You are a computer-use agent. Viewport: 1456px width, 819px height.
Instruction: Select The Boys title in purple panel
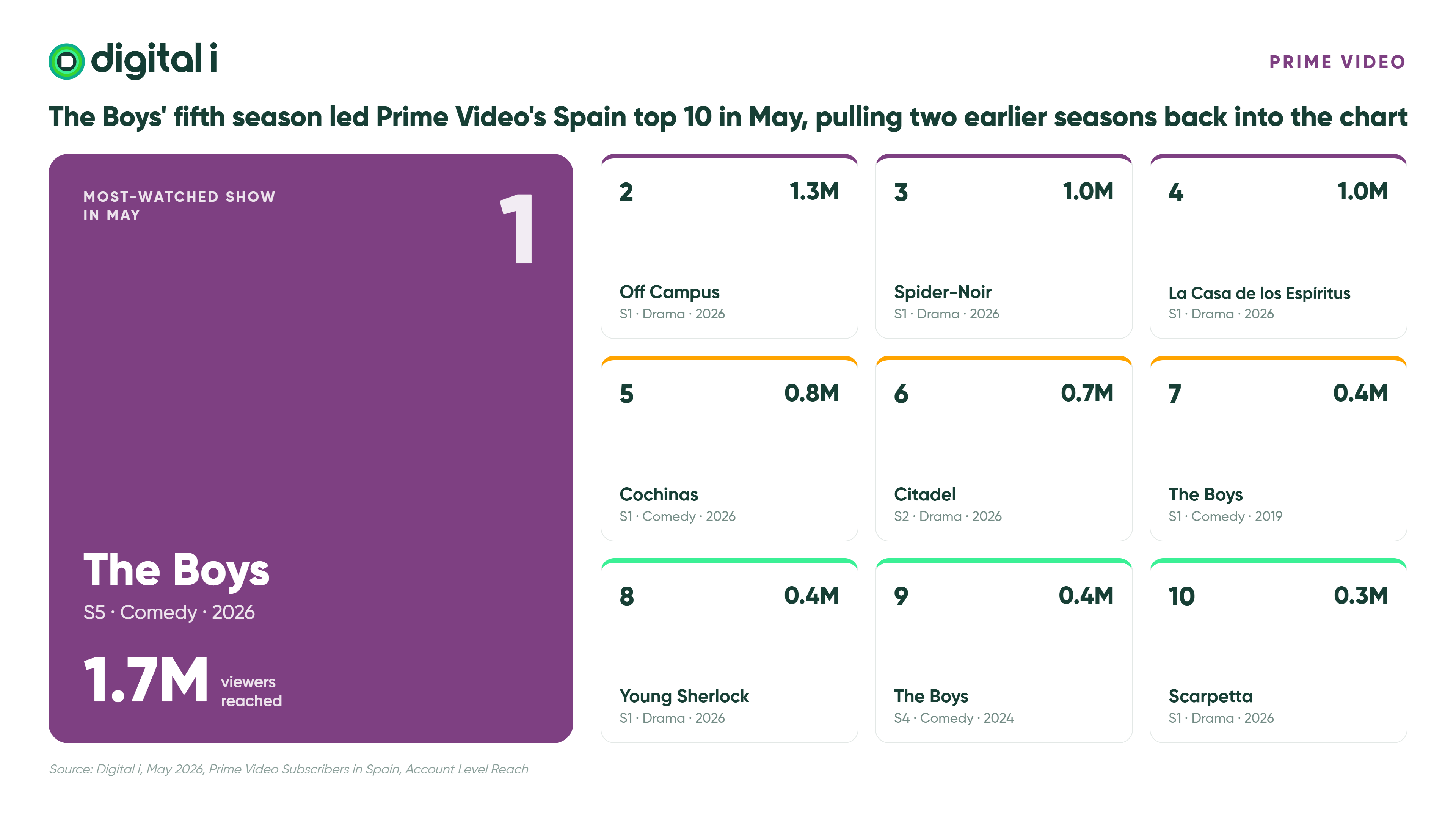[176, 570]
